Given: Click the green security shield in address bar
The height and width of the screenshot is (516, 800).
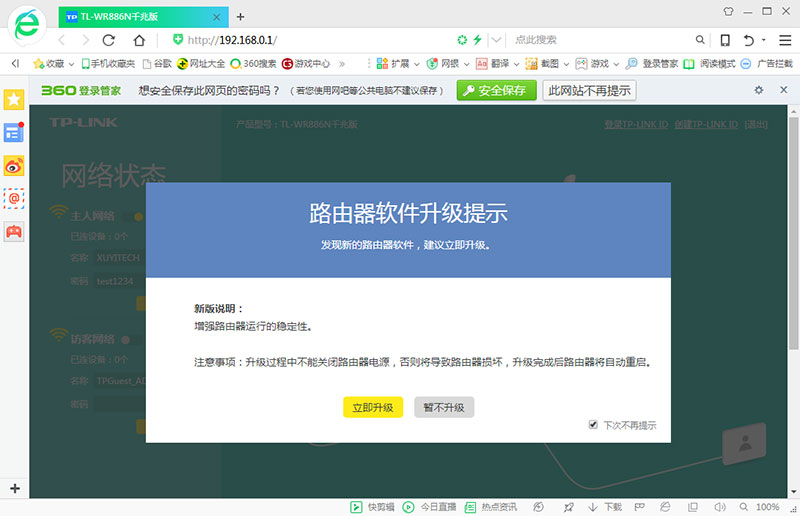Looking at the screenshot, I should point(178,39).
